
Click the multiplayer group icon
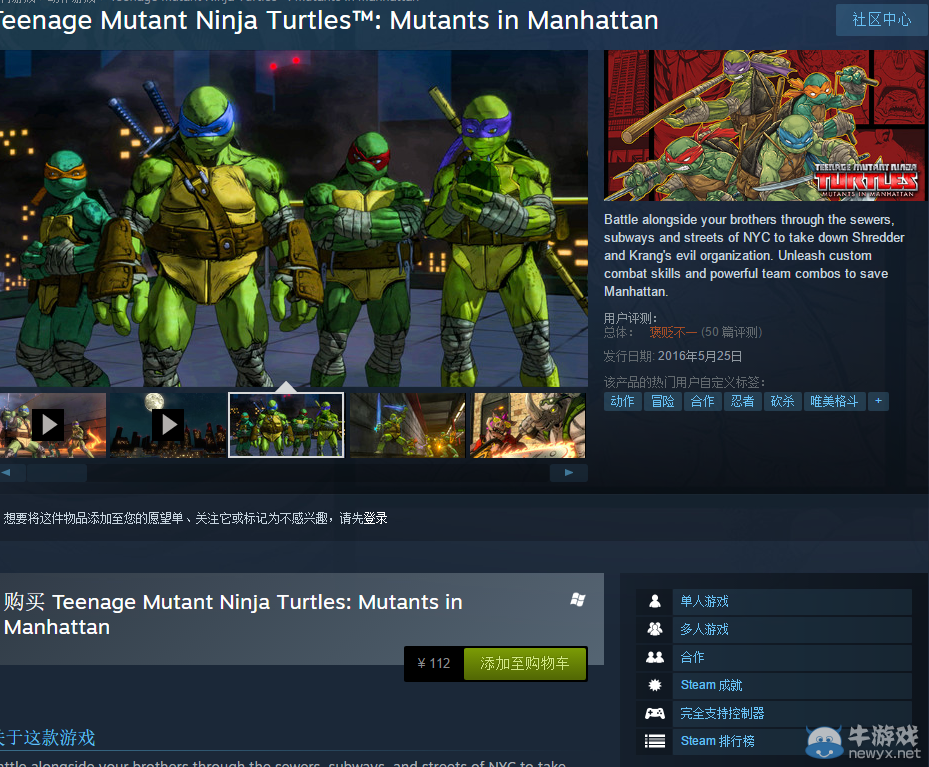pos(655,629)
